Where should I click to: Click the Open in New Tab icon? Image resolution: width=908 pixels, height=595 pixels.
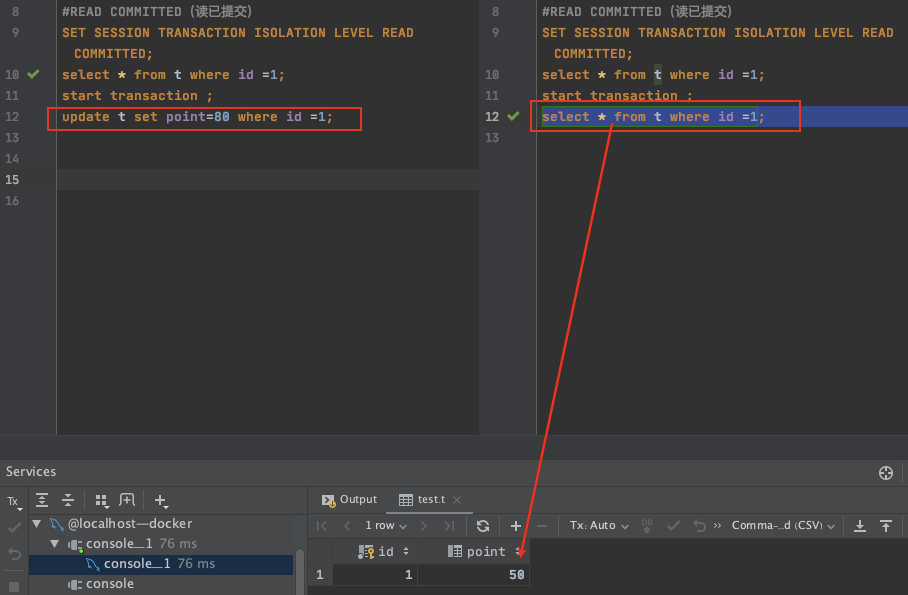click(x=127, y=500)
